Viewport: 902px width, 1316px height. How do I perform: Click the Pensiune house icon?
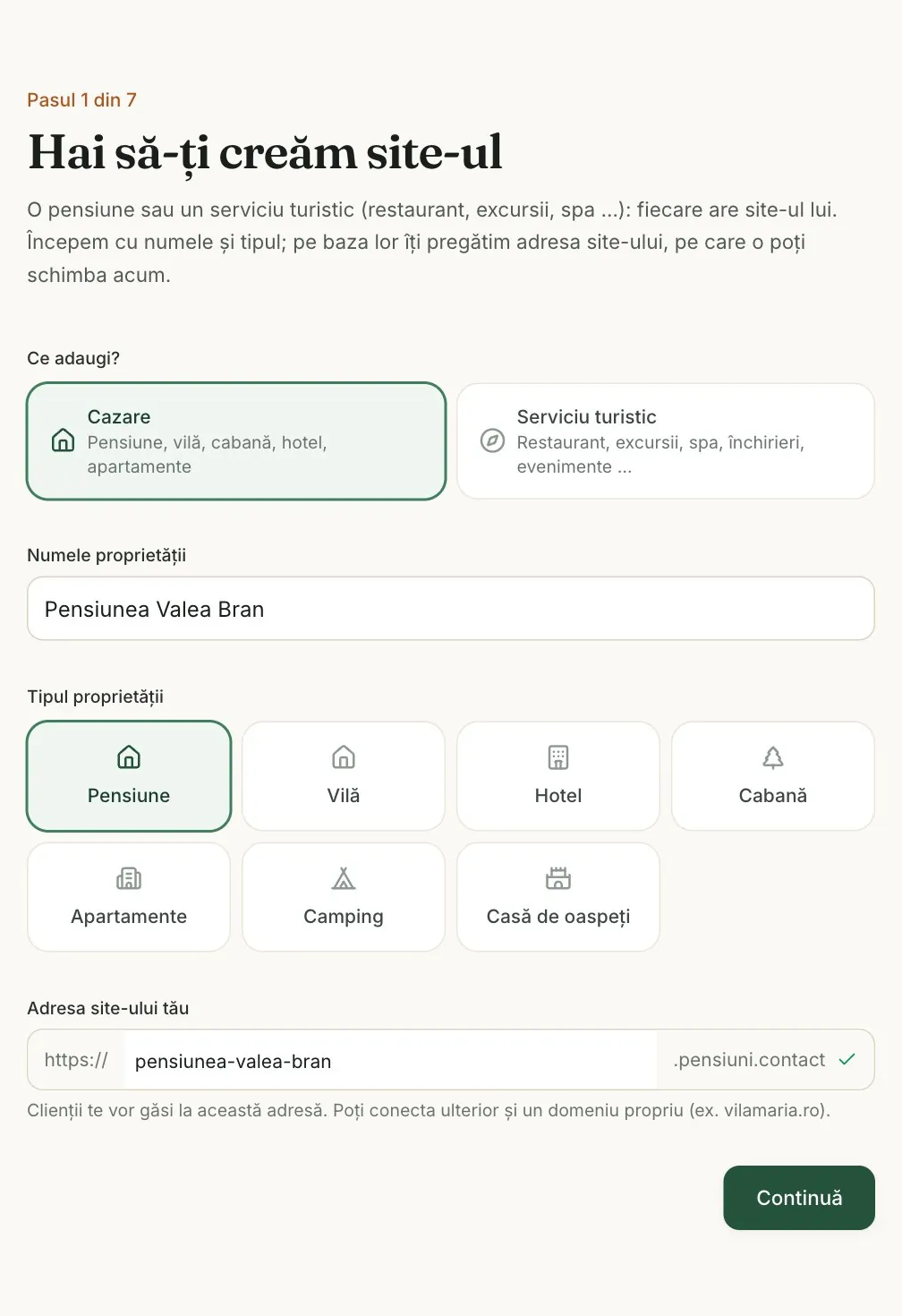pyautogui.click(x=129, y=757)
